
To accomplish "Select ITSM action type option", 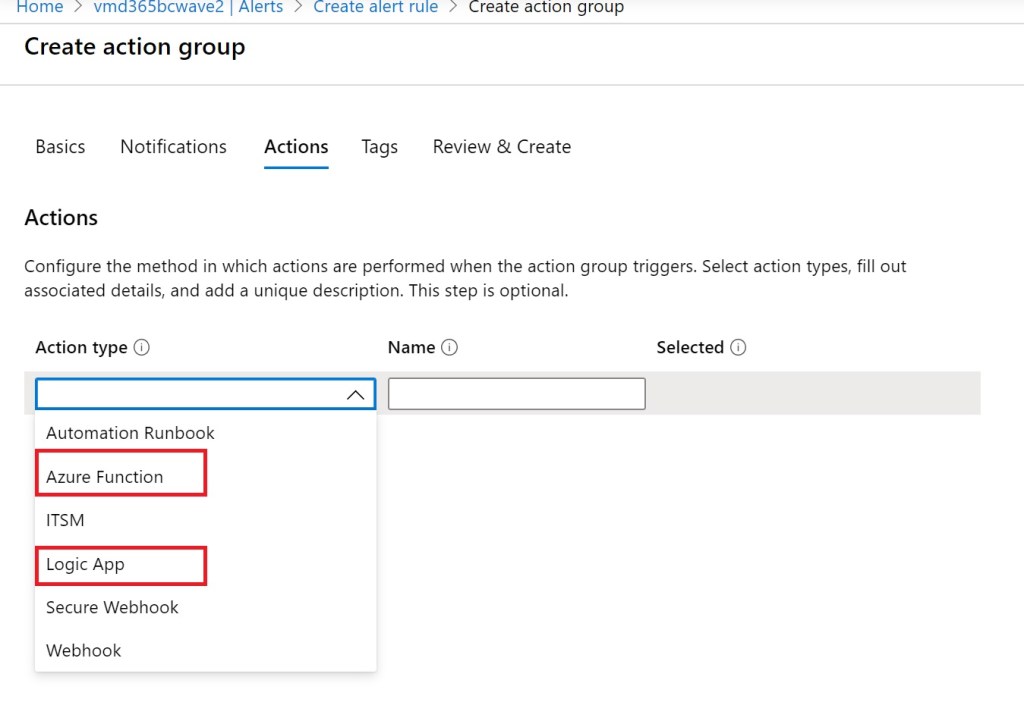I will tap(65, 520).
